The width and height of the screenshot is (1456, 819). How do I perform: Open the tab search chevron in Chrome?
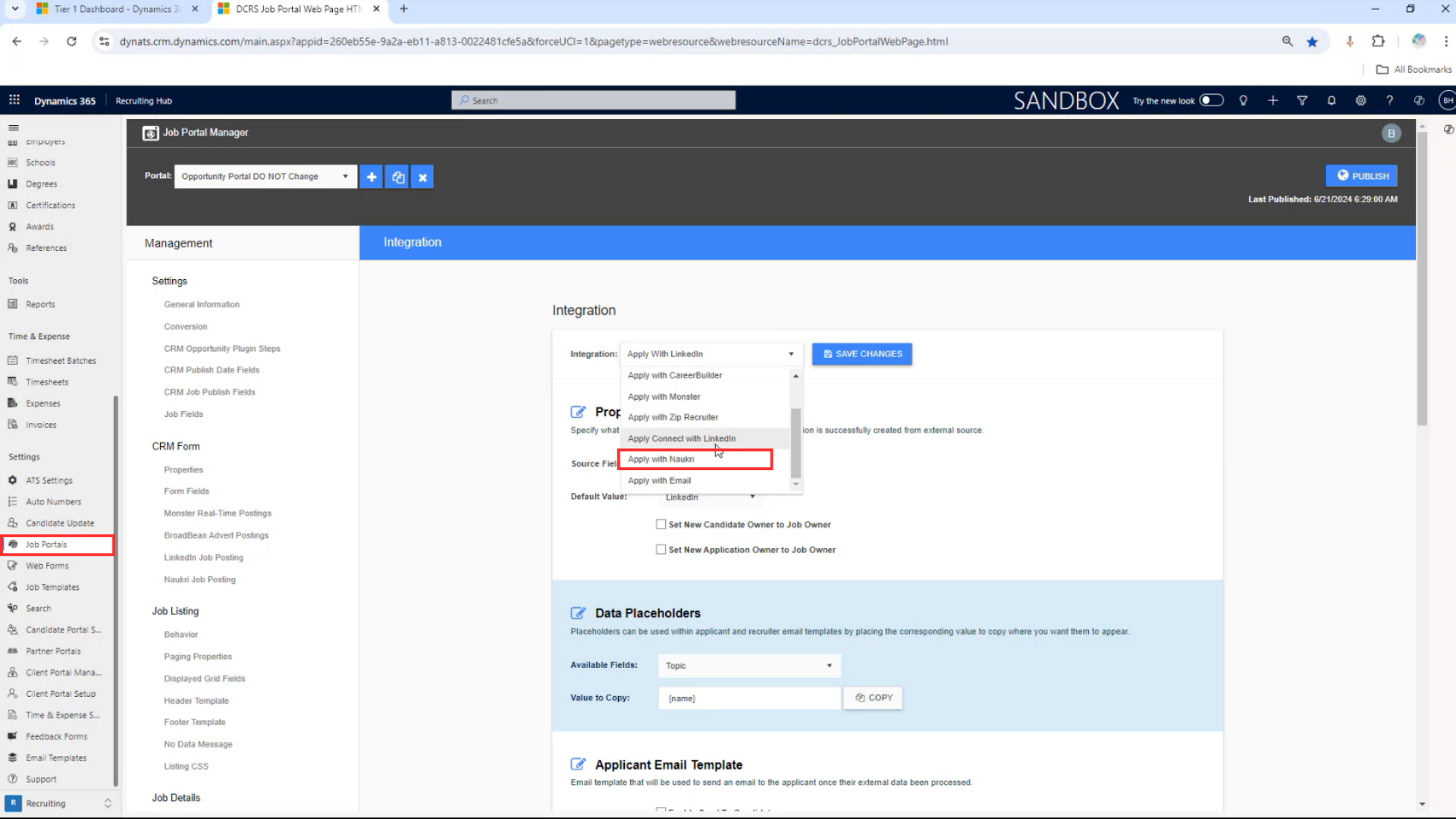[x=14, y=9]
